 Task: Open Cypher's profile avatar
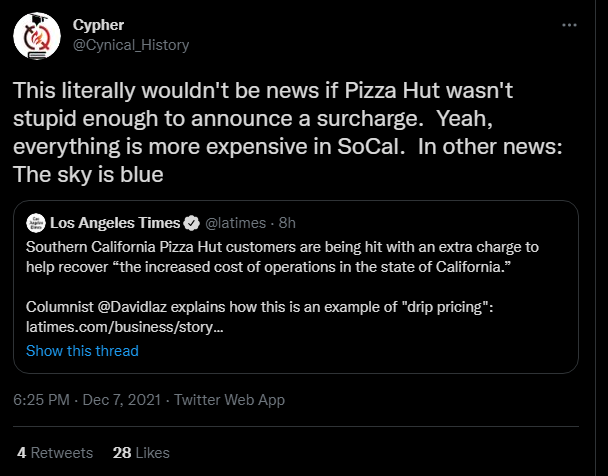tap(37, 36)
